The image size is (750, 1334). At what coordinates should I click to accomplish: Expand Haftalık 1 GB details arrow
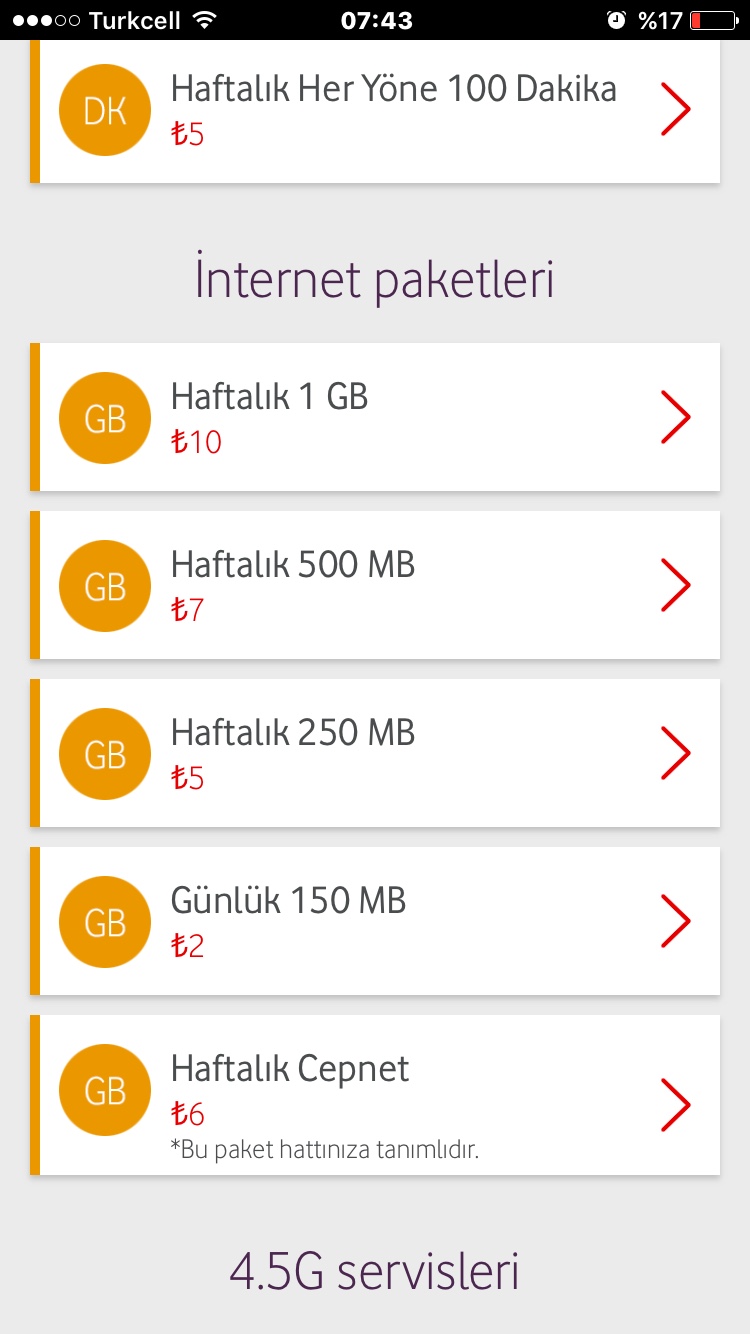(676, 417)
